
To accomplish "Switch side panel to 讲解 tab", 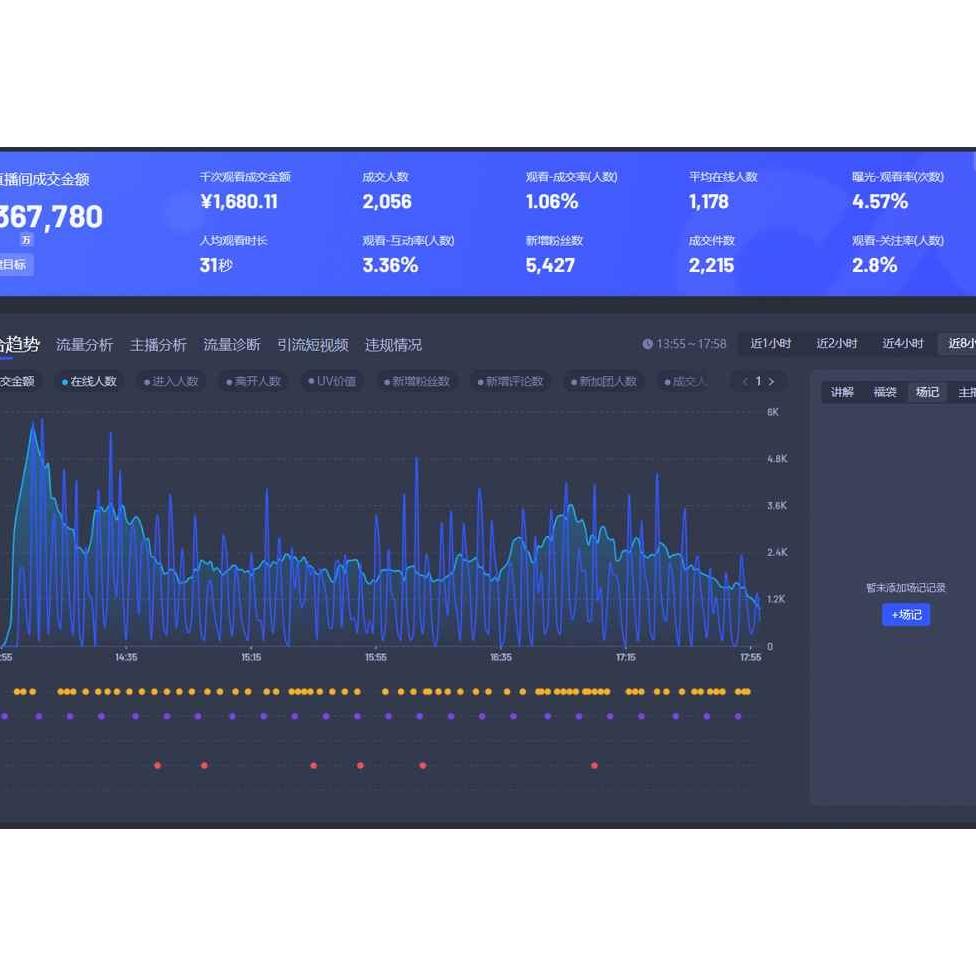I will pos(842,392).
